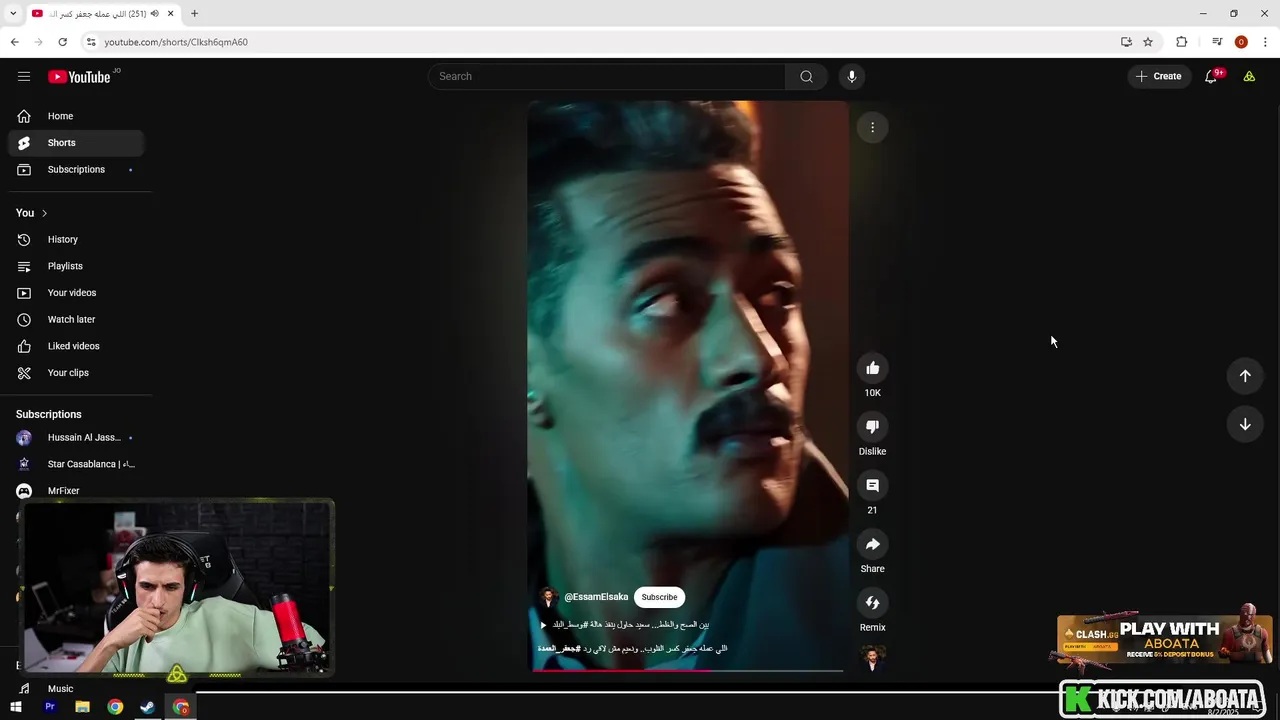View site information icon in address bar
This screenshot has width=1280, height=720.
(90, 42)
